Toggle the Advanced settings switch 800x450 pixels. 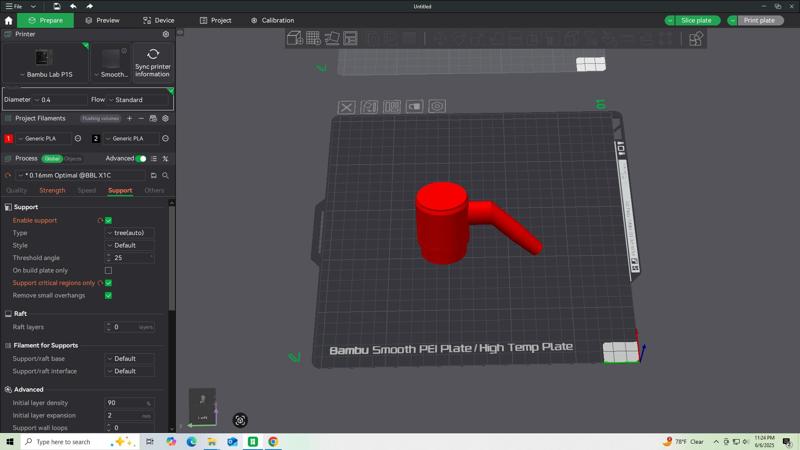pos(141,158)
